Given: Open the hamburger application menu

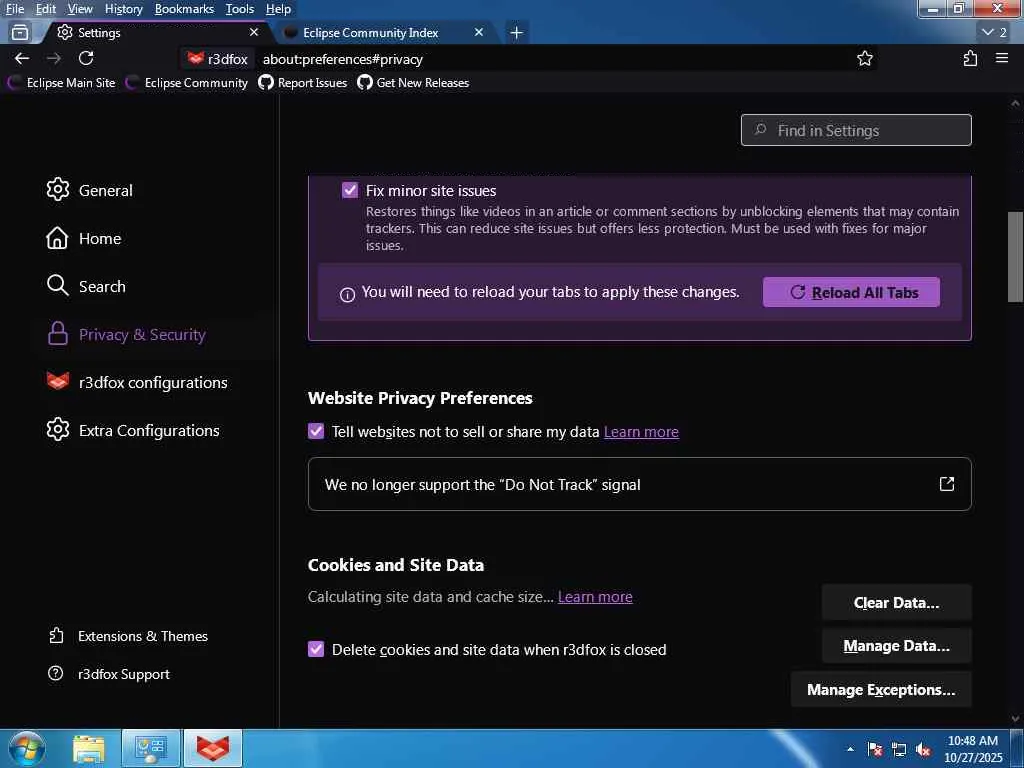Looking at the screenshot, I should (1002, 59).
